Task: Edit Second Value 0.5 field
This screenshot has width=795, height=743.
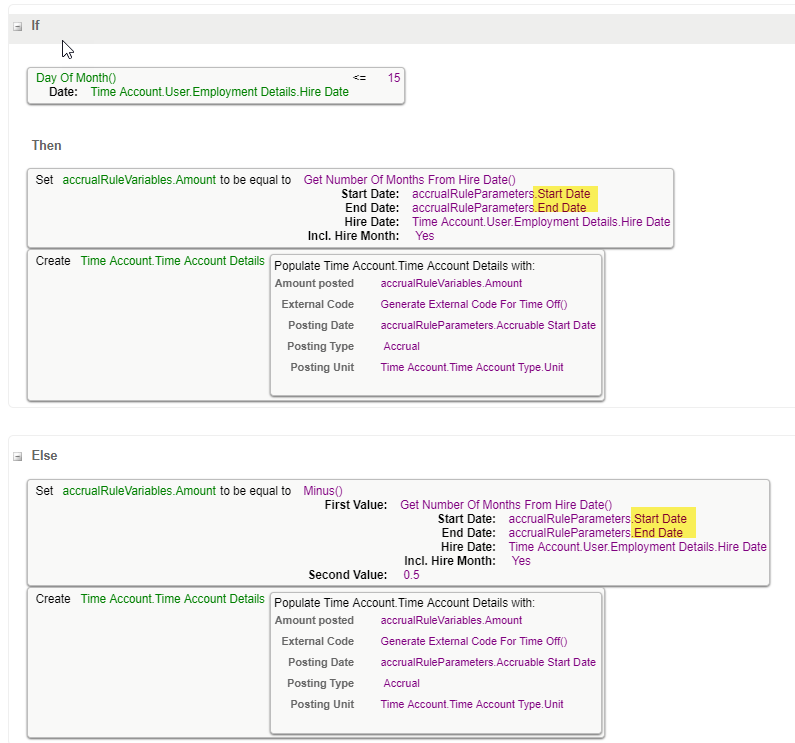Action: point(411,575)
